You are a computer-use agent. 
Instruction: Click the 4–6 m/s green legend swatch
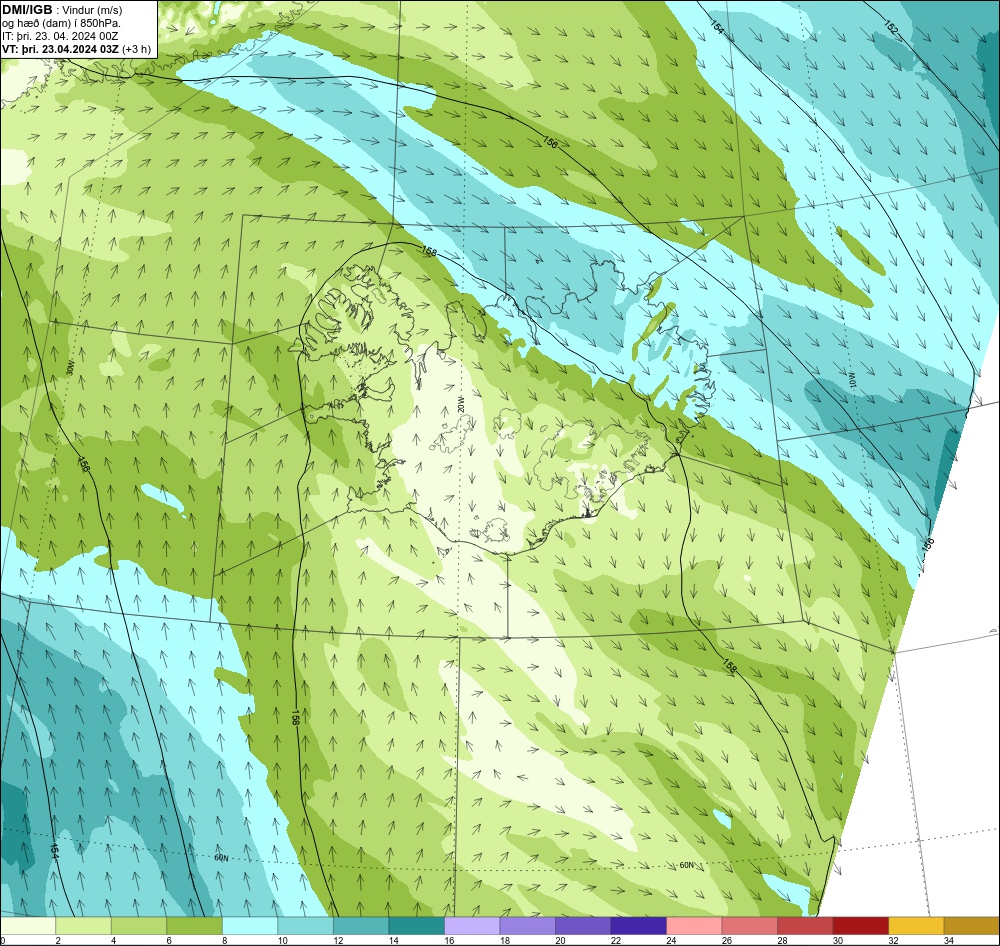click(x=139, y=926)
